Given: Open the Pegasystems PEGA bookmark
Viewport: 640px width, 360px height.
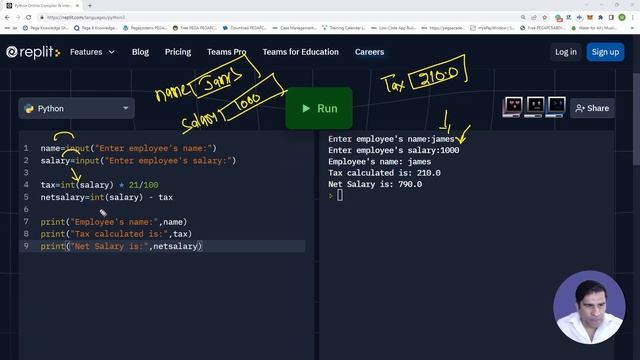Looking at the screenshot, I should click(x=145, y=28).
